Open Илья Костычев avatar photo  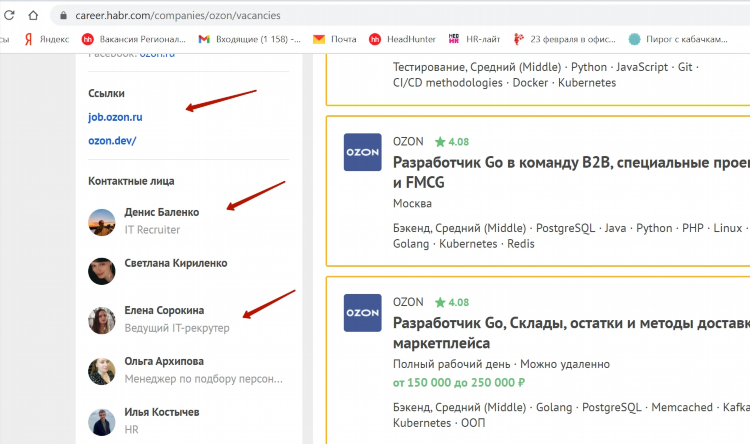pyautogui.click(x=101, y=422)
